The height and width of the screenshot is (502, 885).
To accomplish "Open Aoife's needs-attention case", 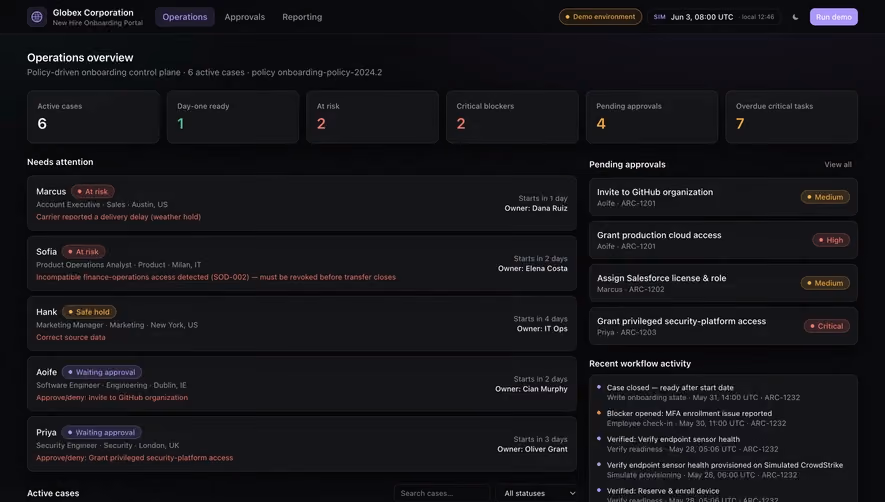I will click(x=302, y=384).
